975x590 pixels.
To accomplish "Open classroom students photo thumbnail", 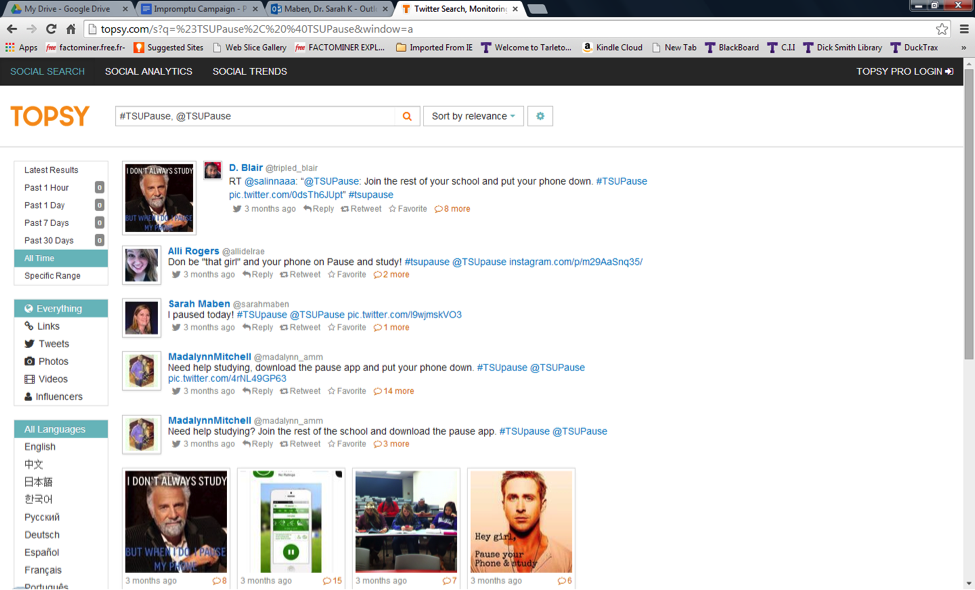I will pyautogui.click(x=406, y=521).
